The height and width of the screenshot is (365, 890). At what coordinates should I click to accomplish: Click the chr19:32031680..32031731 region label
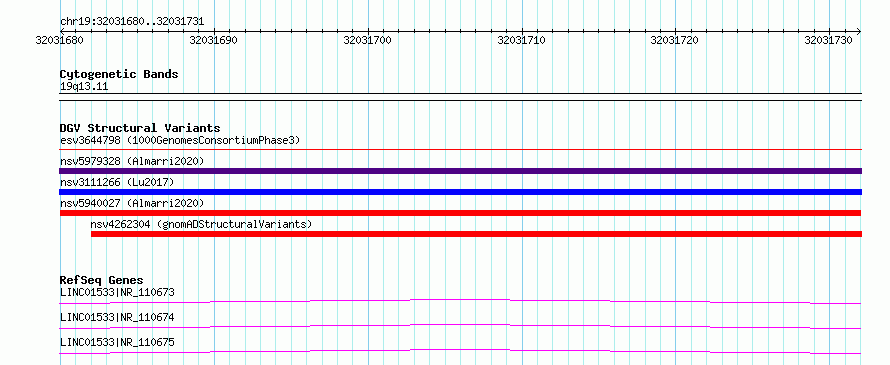tap(132, 22)
